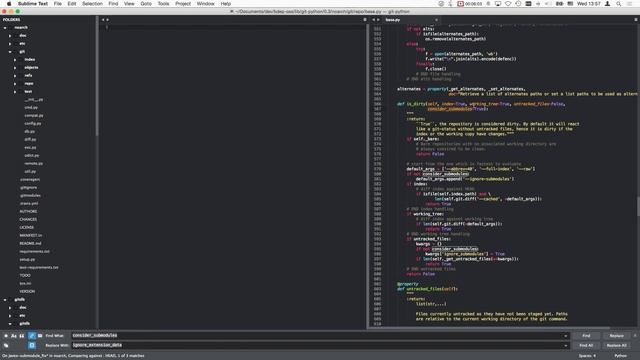640x360 pixels.
Task: Open the Selection menu
Action: coord(92,4)
